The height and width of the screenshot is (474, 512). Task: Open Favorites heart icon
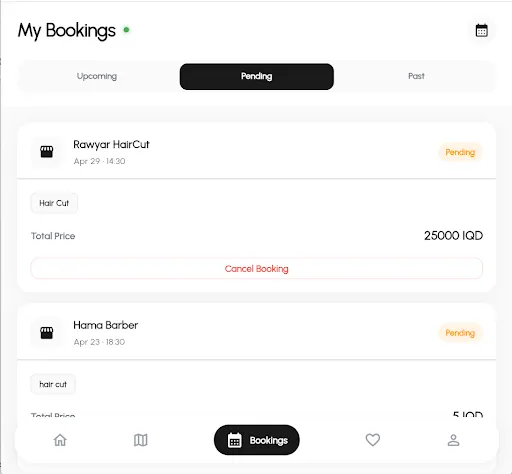(373, 440)
